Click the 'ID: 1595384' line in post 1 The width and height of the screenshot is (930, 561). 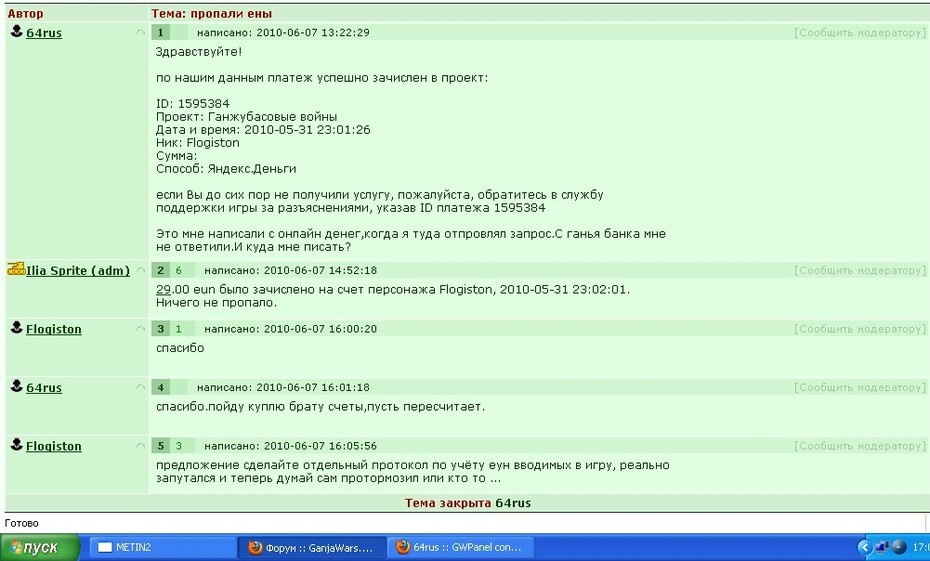(x=193, y=103)
